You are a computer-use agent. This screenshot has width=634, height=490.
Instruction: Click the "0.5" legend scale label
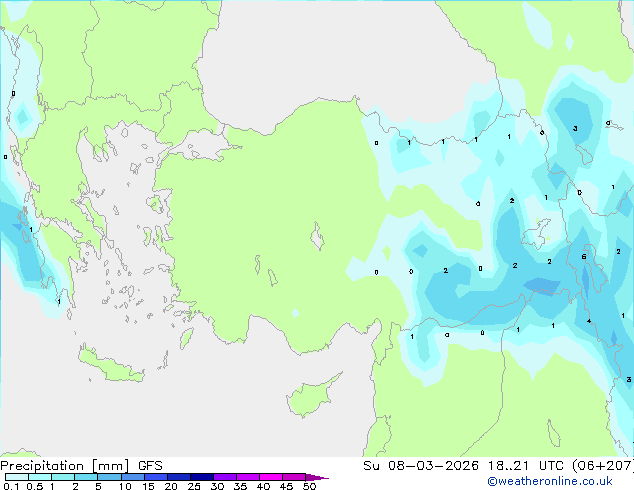pos(35,486)
